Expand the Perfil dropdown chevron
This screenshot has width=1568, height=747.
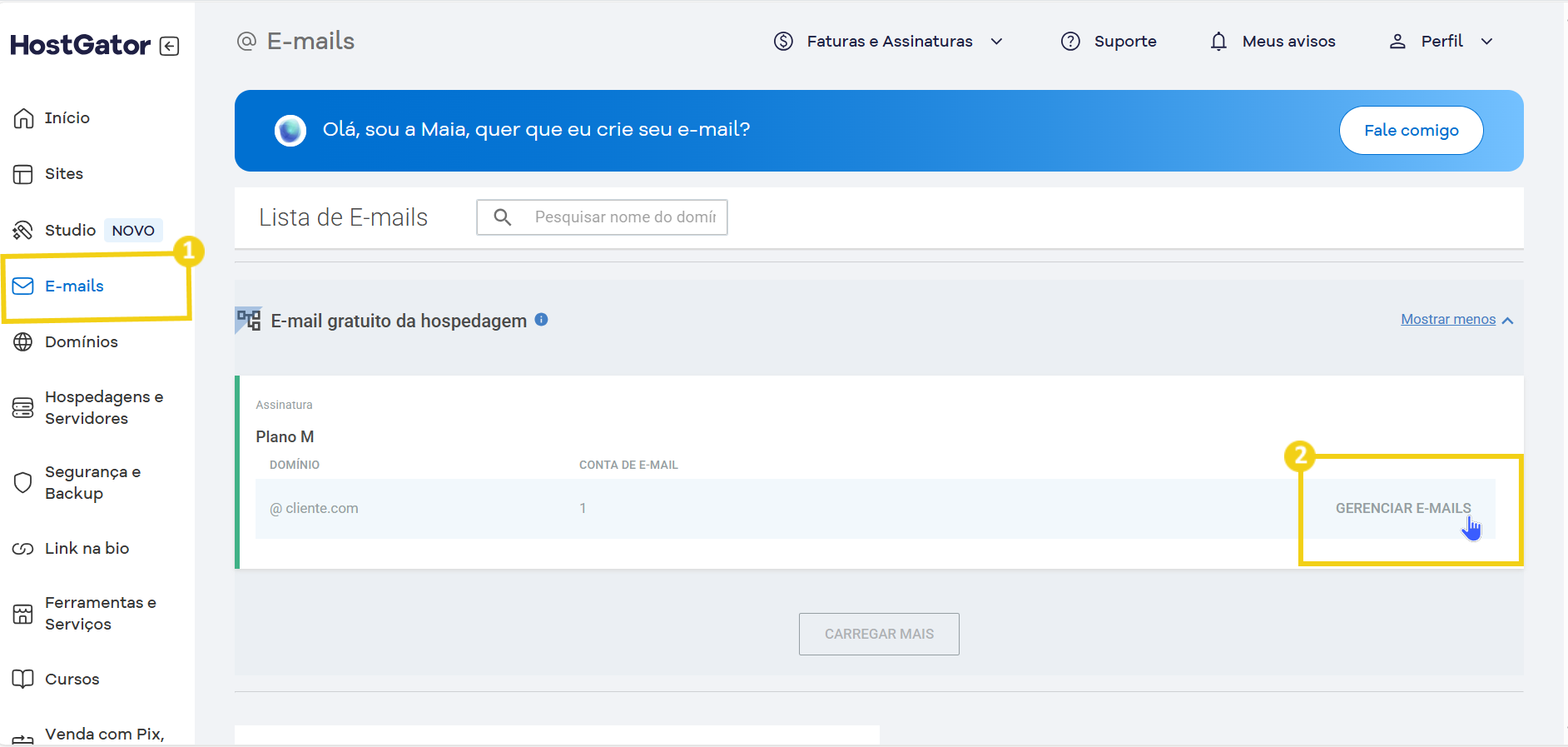(1486, 41)
